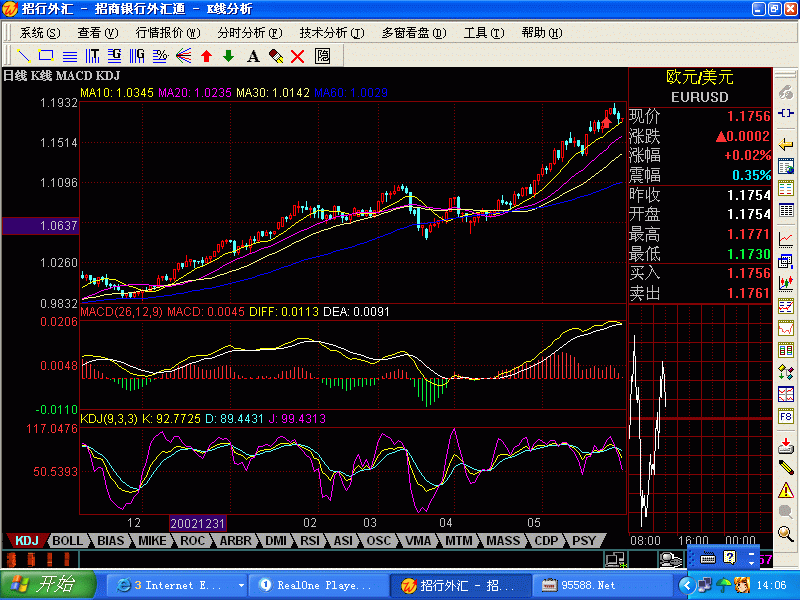Select the vertical time lines T tool
The image size is (800, 600).
tap(92, 56)
